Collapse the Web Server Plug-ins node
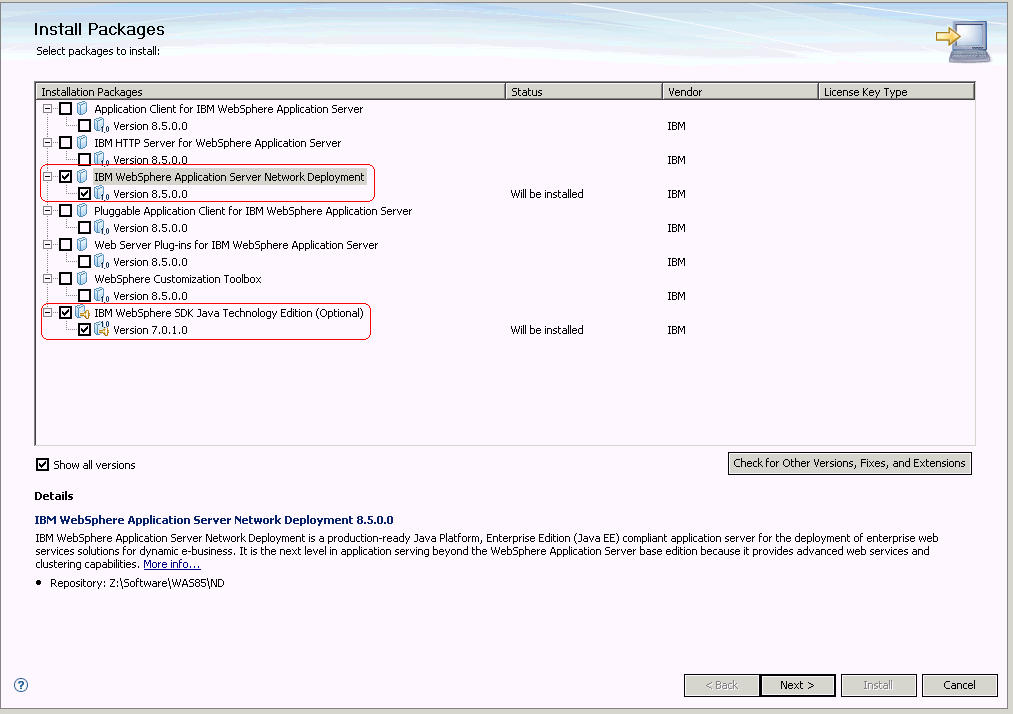 pyautogui.click(x=47, y=244)
